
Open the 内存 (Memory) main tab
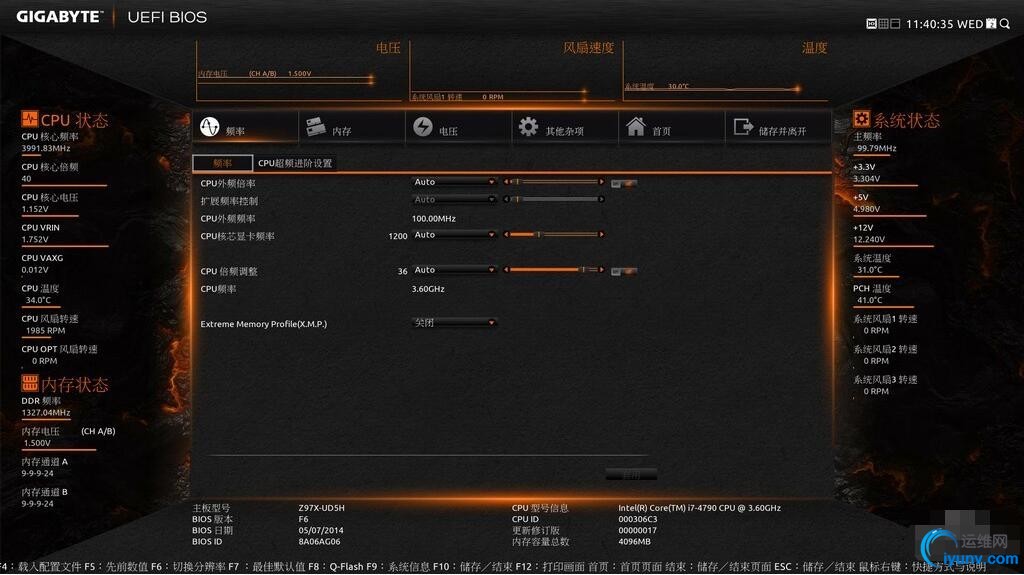tap(351, 127)
